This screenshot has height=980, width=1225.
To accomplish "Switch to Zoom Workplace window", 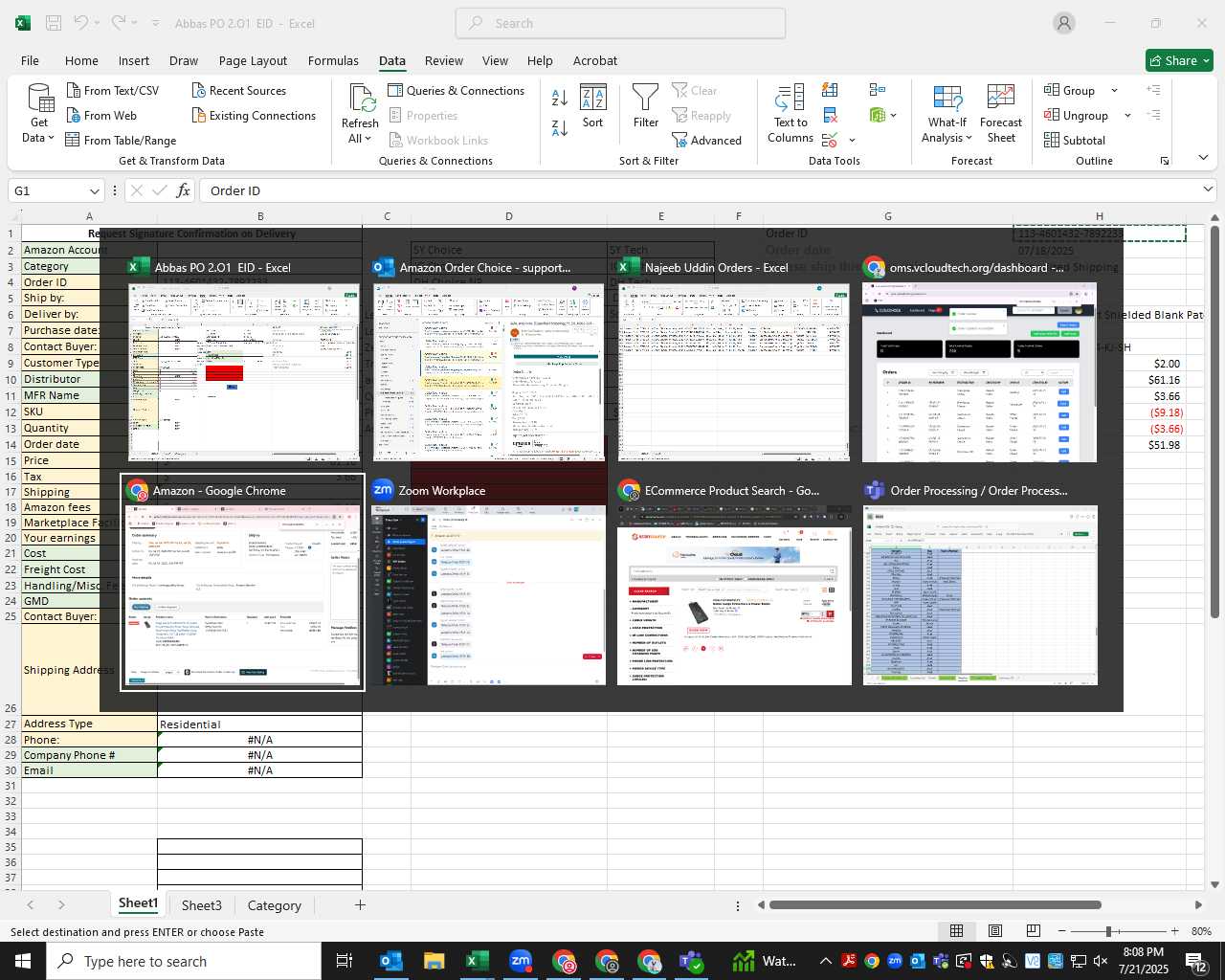I will [x=488, y=583].
